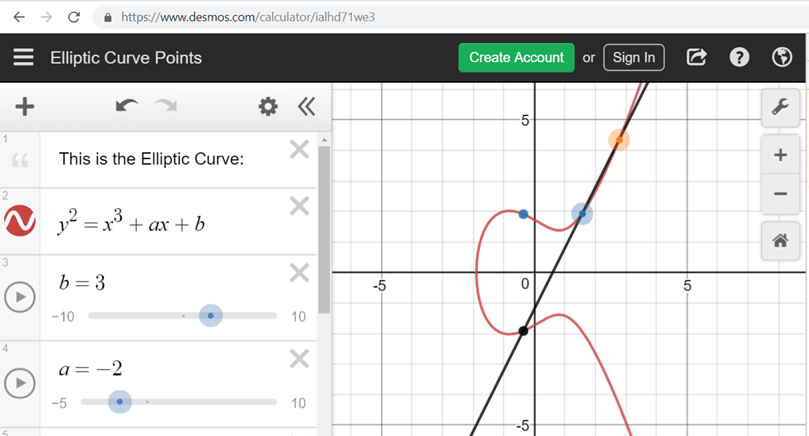Image resolution: width=809 pixels, height=436 pixels.
Task: Toggle visibility of the elliptic curve equation
Action: point(20,221)
